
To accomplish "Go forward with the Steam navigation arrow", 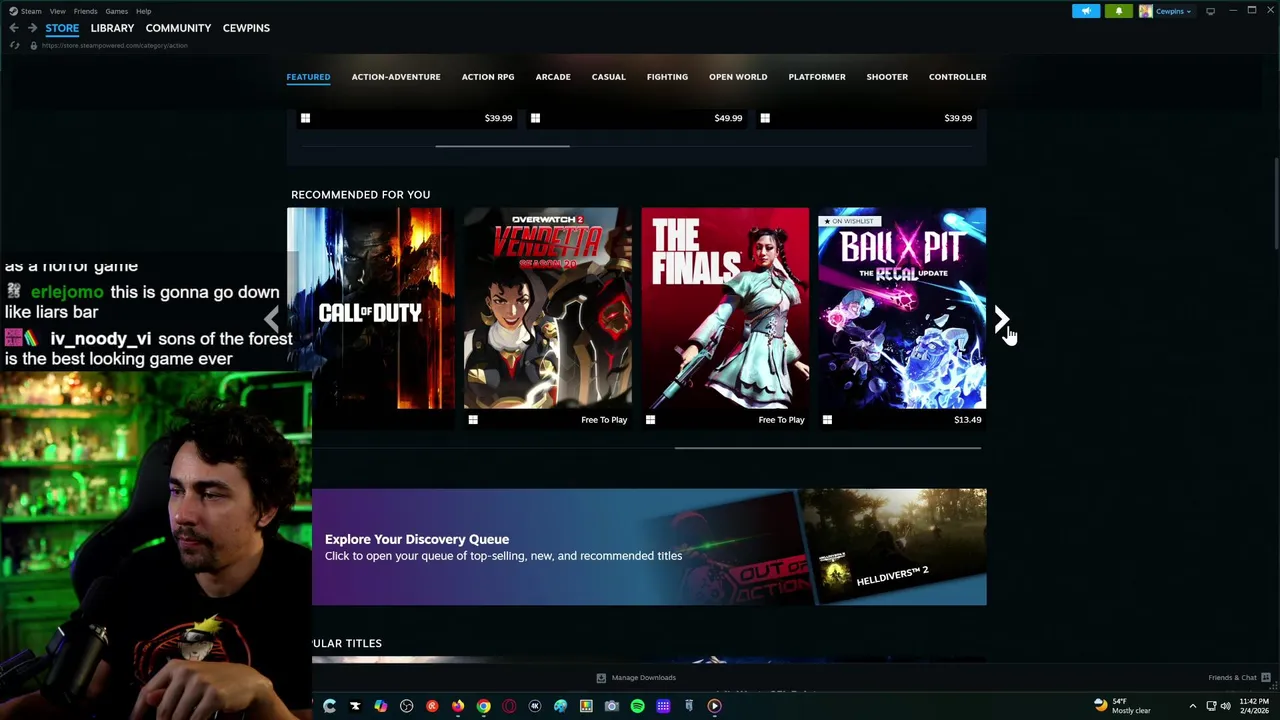I will 32,28.
